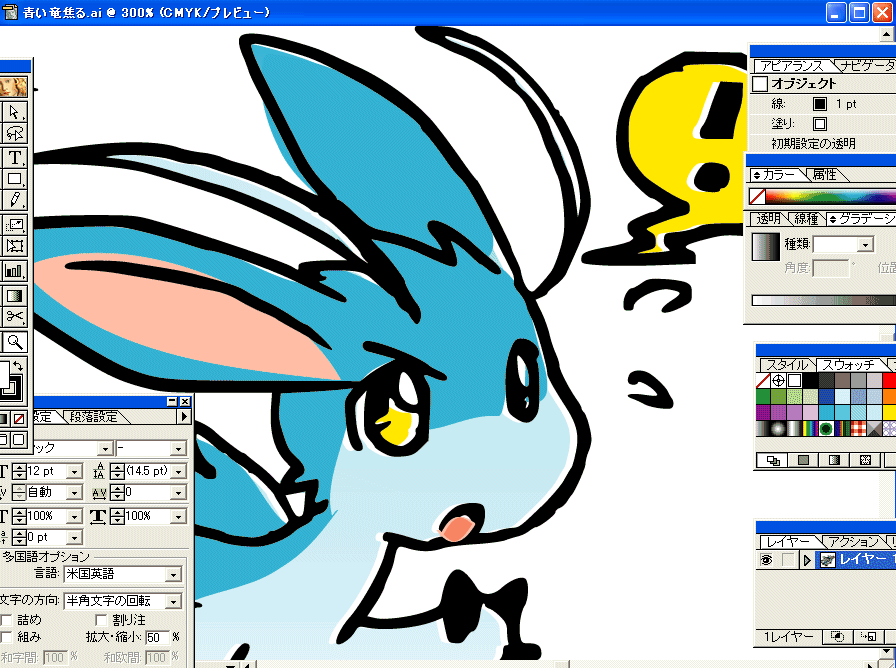Set paint to None in toolbox
The height and width of the screenshot is (668, 896).
point(19,419)
